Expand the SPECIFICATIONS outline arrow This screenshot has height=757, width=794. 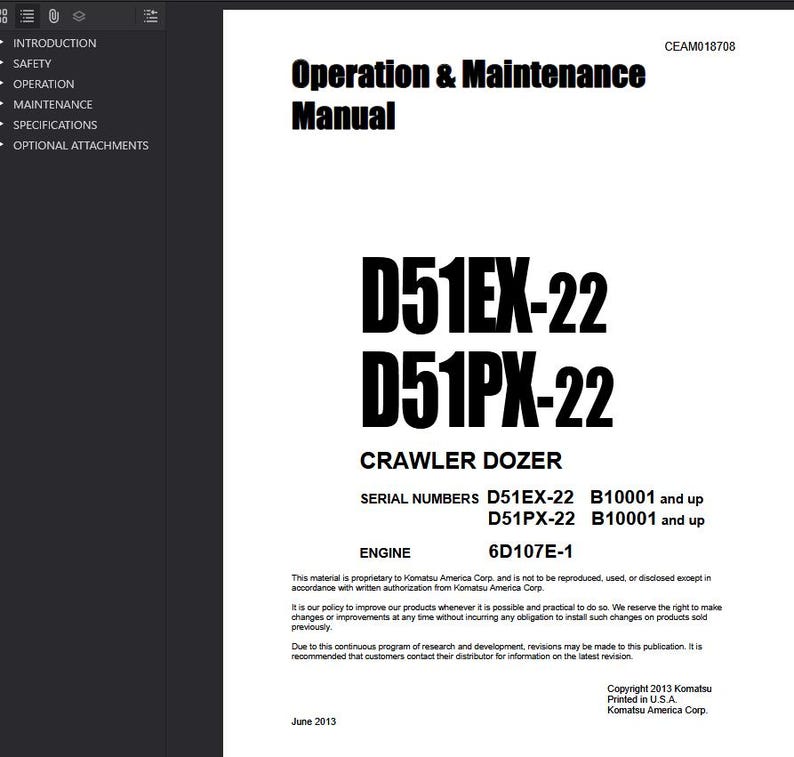[2, 124]
